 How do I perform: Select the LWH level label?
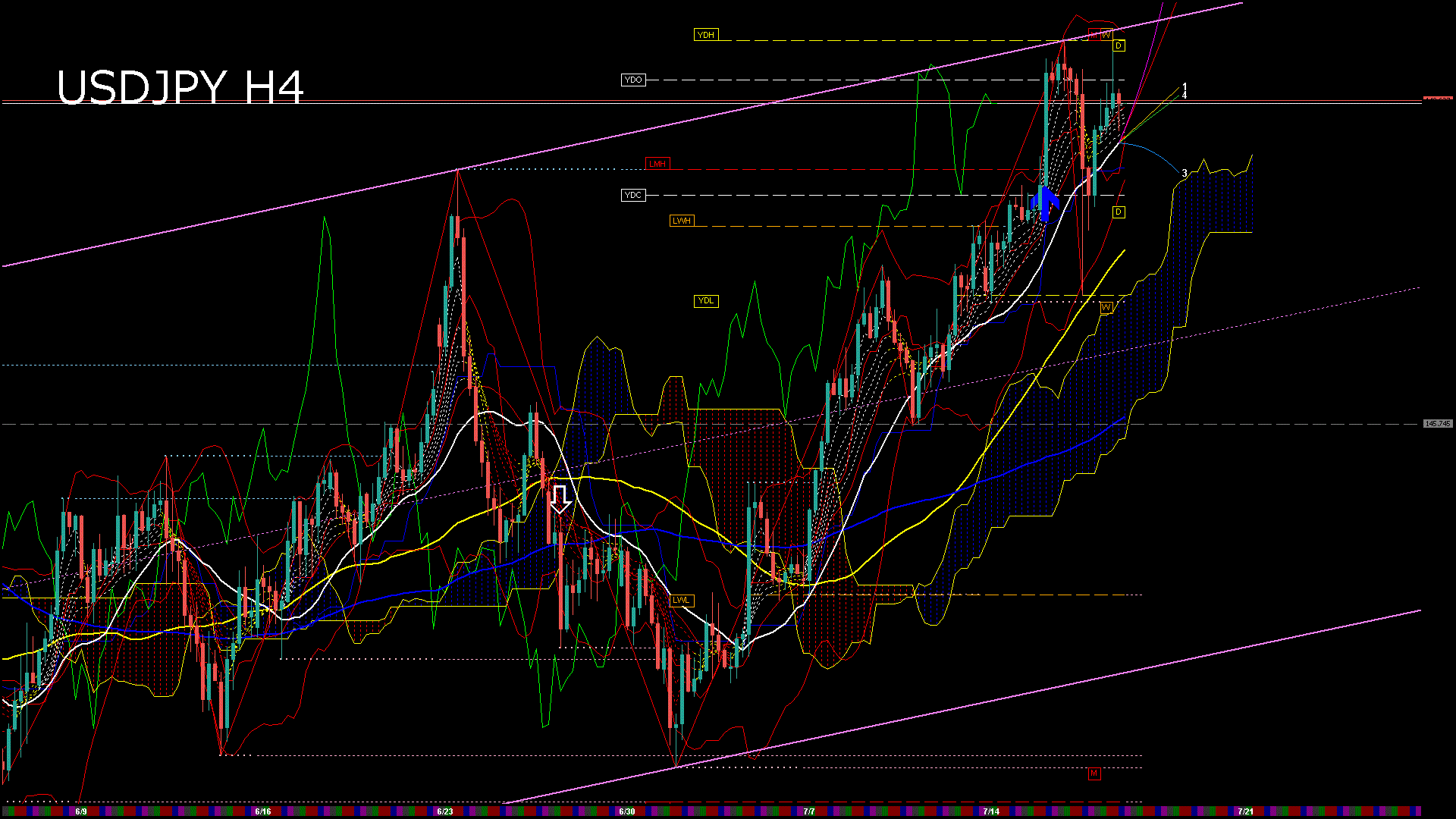[681, 221]
